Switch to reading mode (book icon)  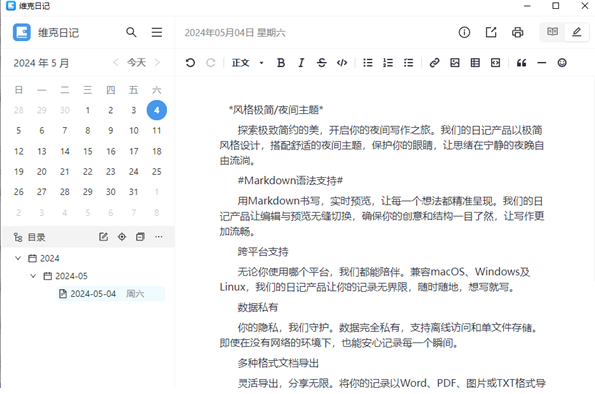pyautogui.click(x=552, y=32)
